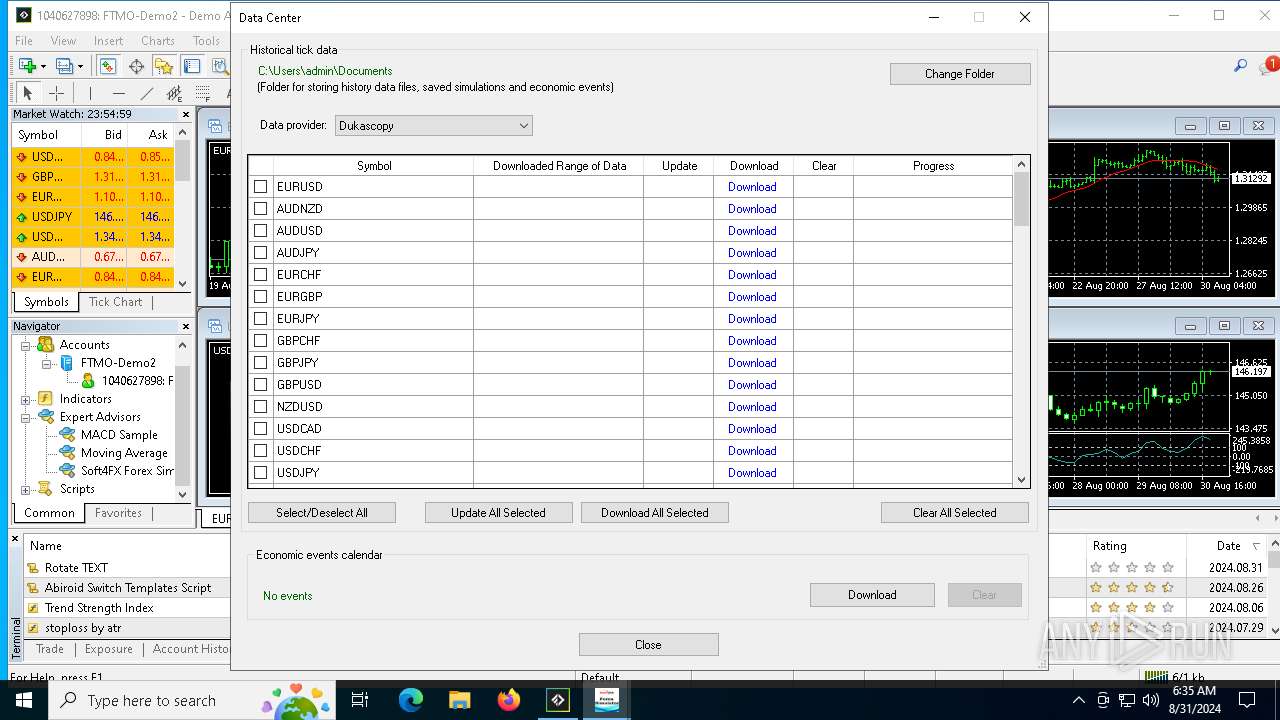The width and height of the screenshot is (1280, 720).
Task: Click the Change Folder button
Action: [960, 74]
